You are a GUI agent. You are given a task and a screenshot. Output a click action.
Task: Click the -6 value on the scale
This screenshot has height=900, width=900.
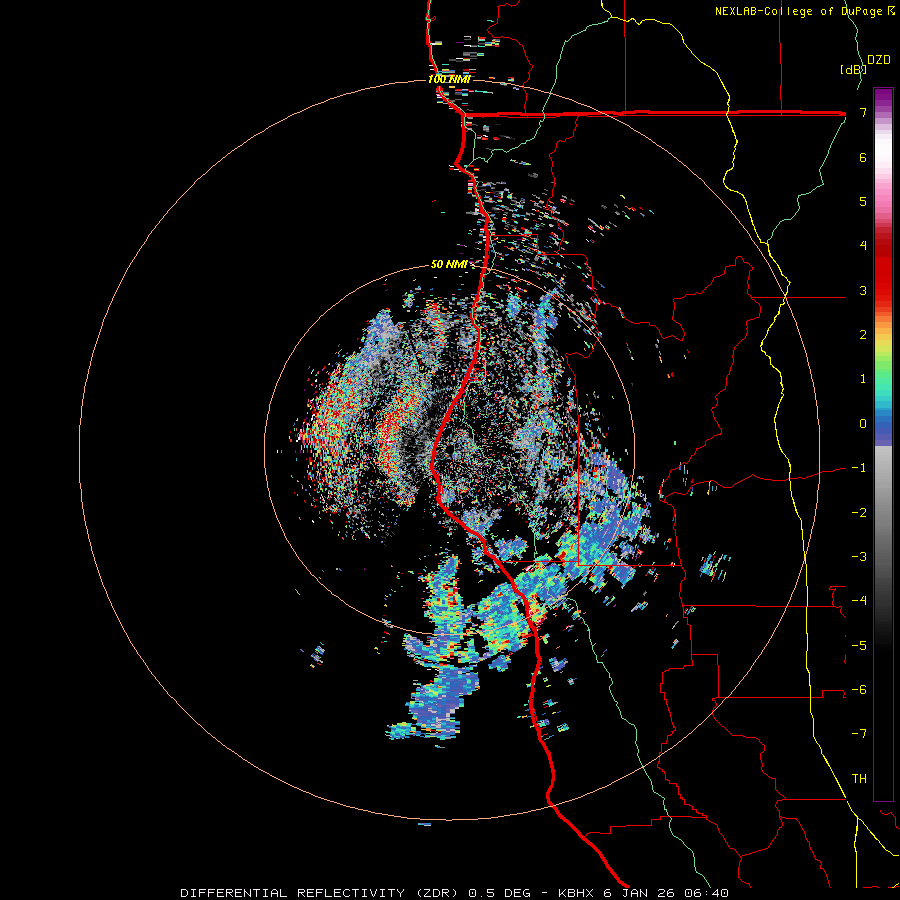859,690
